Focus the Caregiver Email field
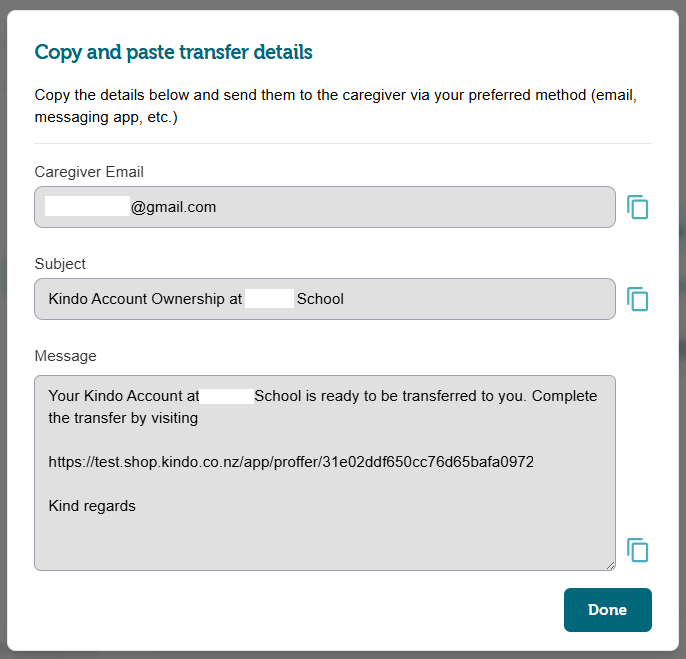The width and height of the screenshot is (686, 659). pos(400,207)
